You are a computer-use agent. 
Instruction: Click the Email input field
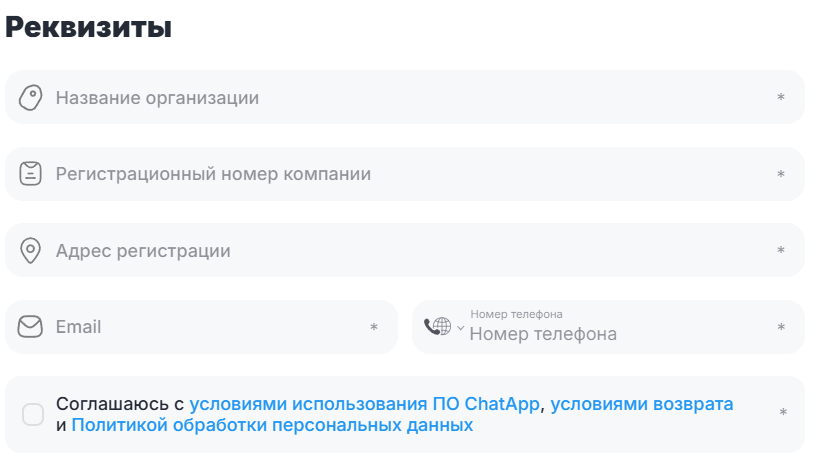point(200,327)
